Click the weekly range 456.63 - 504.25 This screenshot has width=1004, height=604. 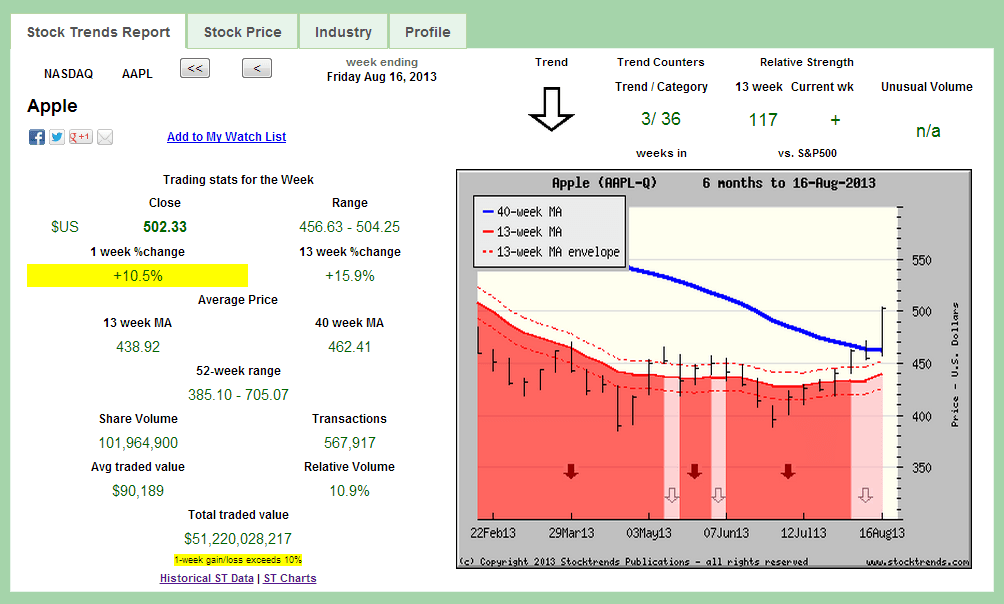click(350, 227)
